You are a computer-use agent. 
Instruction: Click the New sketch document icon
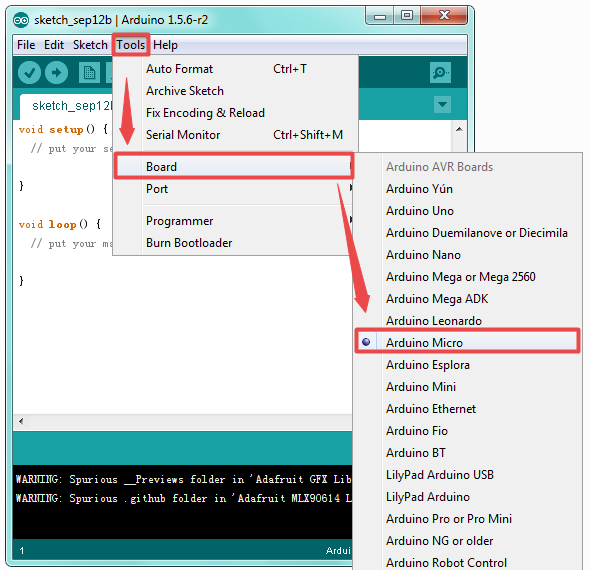click(89, 72)
